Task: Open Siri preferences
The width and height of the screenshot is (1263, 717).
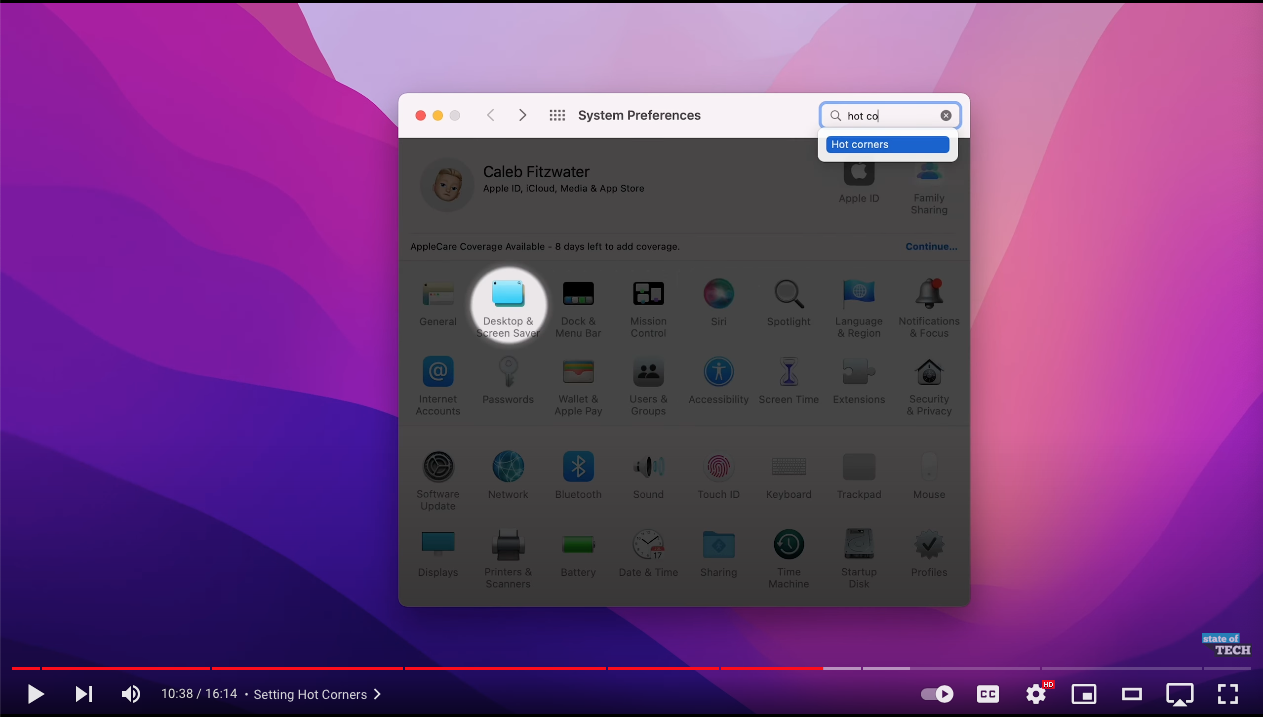Action: [x=718, y=294]
